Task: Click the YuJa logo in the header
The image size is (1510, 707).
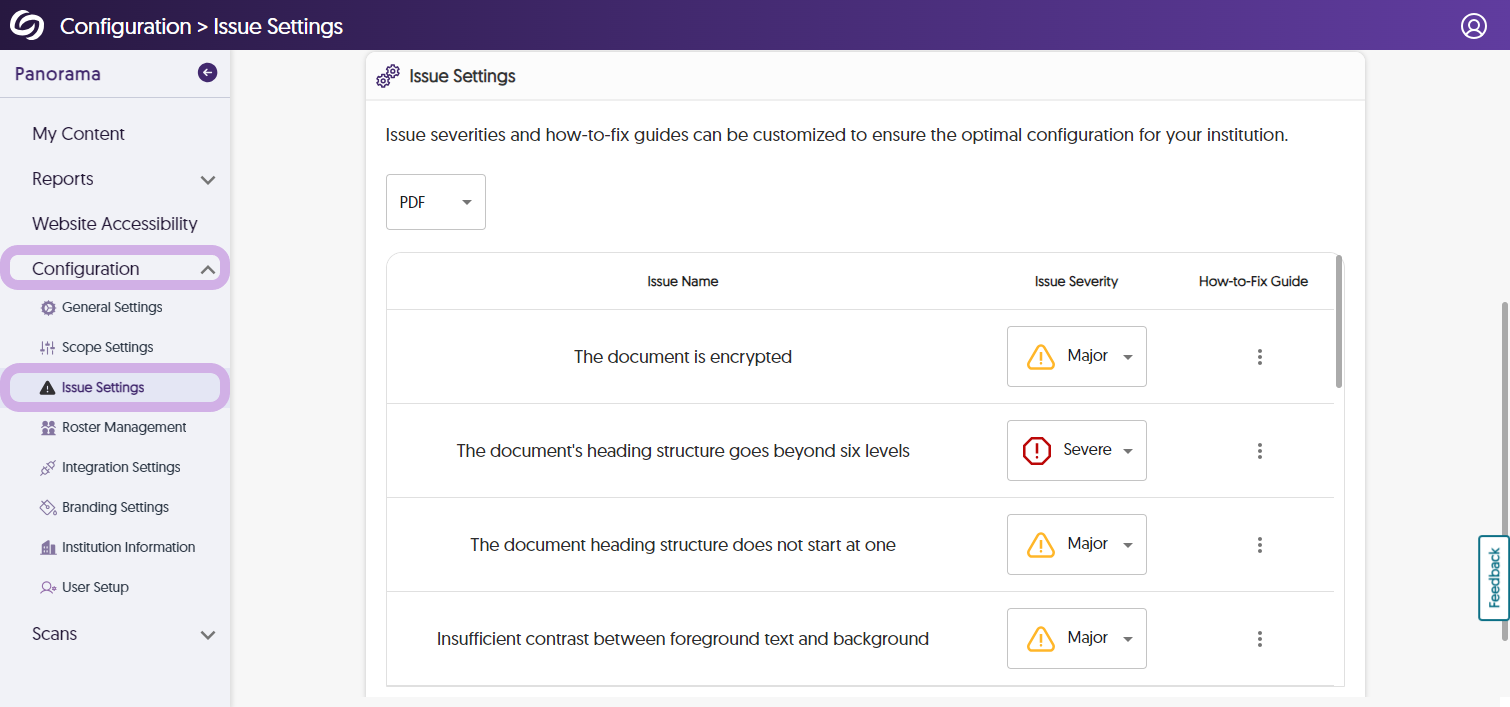Action: (x=27, y=25)
